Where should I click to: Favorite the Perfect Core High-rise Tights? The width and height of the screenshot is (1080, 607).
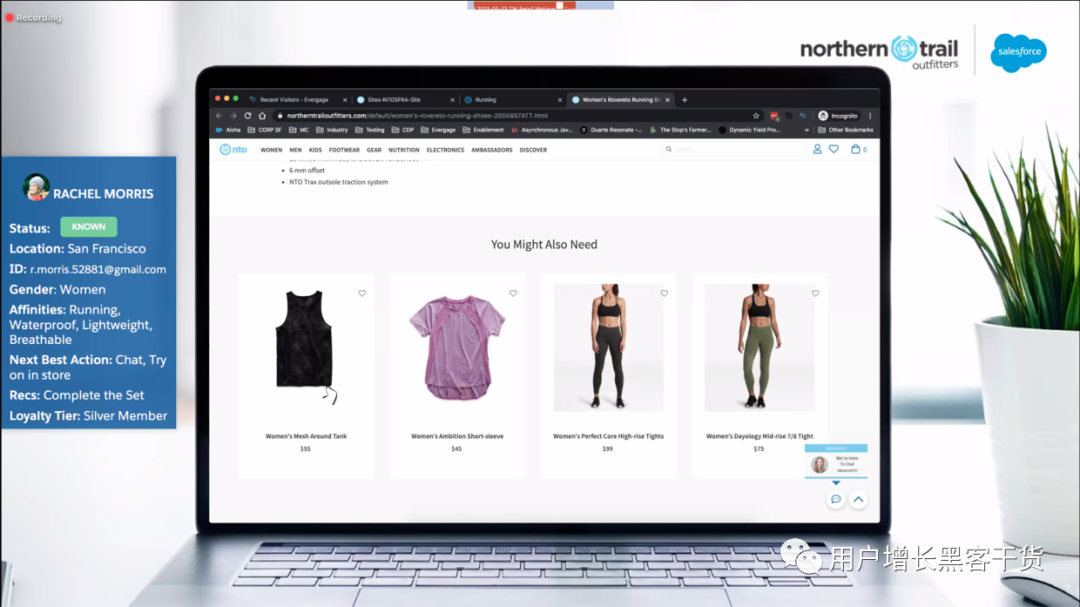[x=664, y=294]
